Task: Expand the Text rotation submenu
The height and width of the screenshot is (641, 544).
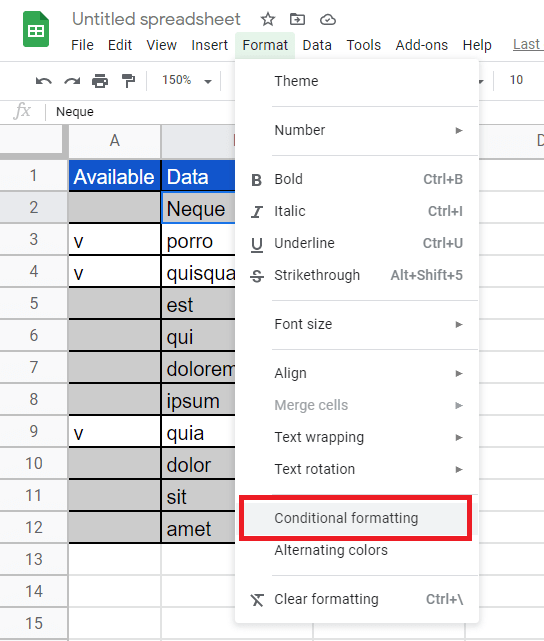Action: 357,469
